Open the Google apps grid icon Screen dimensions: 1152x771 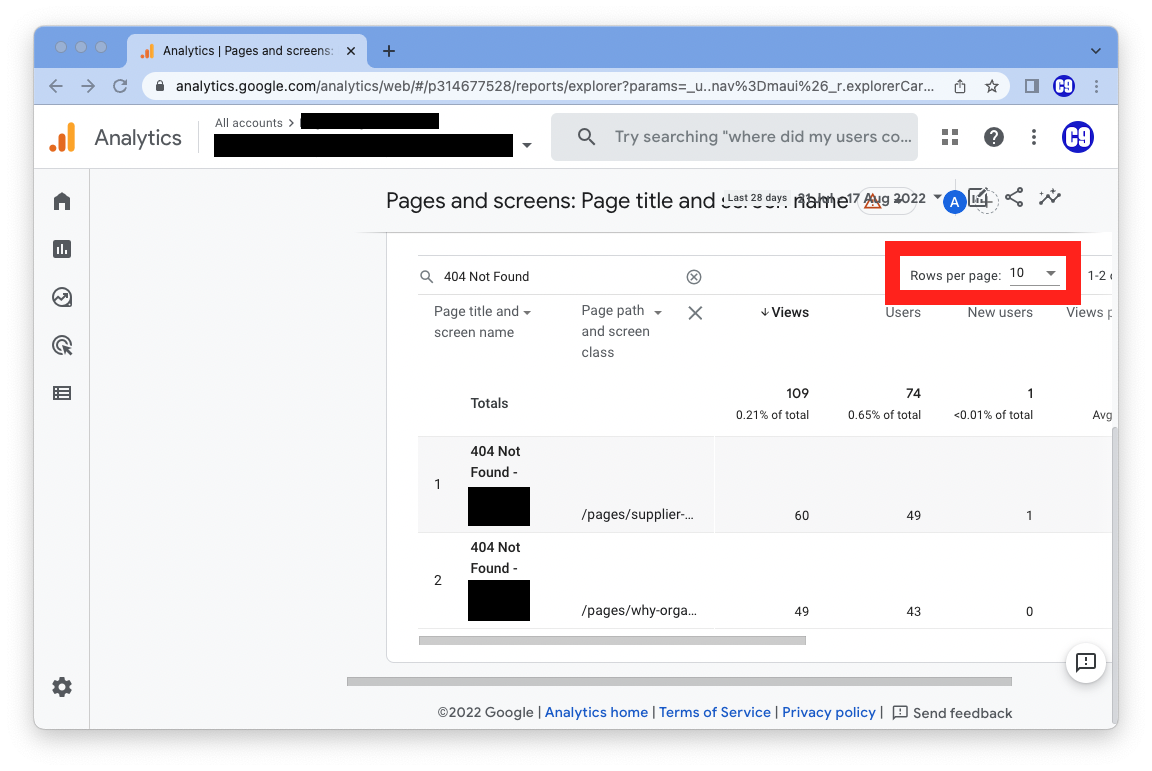950,137
